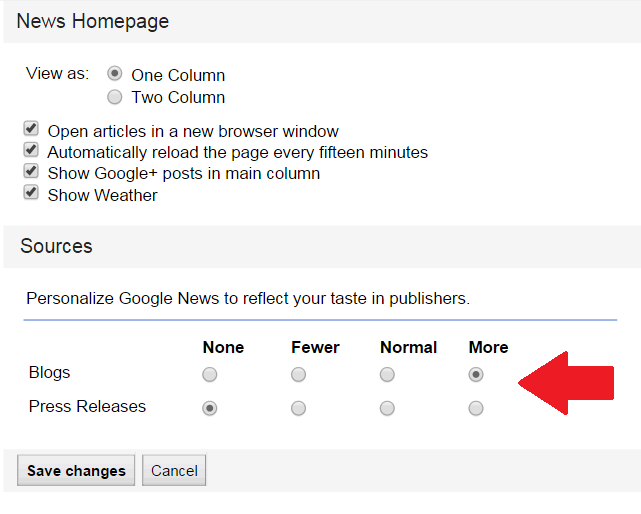The image size is (641, 514).
Task: Set Press Releases to Fewer
Action: click(298, 408)
